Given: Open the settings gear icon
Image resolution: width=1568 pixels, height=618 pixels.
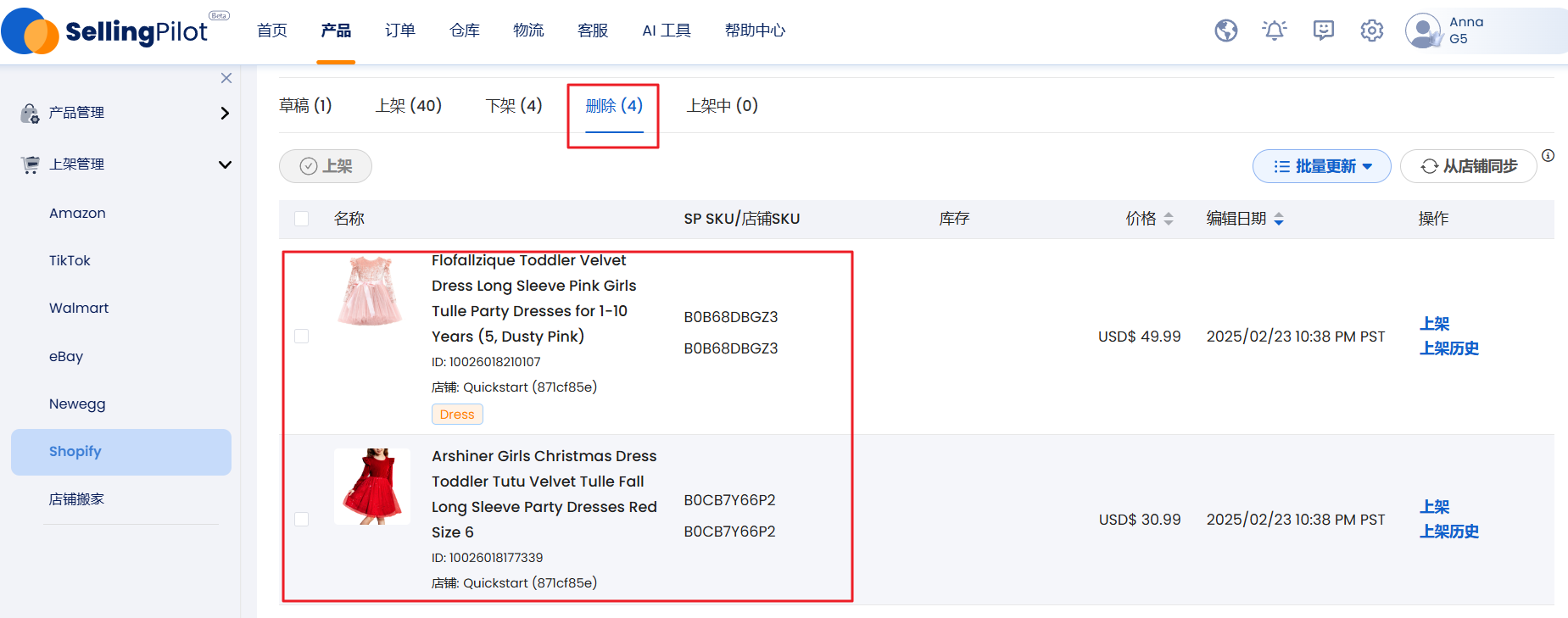Looking at the screenshot, I should point(1371,31).
